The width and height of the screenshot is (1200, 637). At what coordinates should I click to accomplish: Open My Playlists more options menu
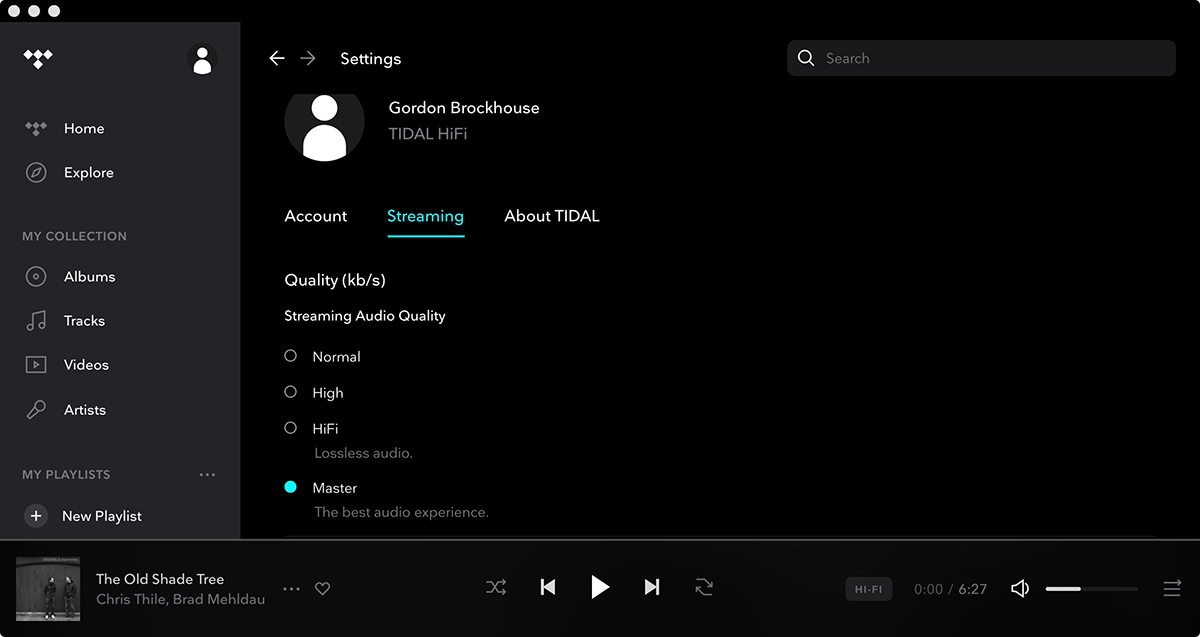(x=207, y=475)
